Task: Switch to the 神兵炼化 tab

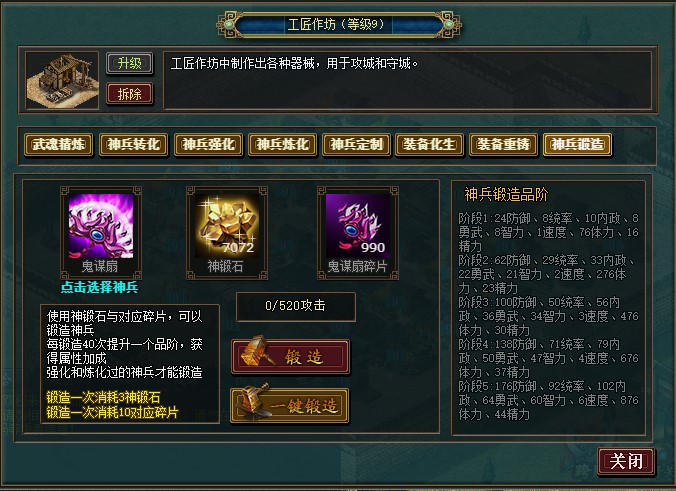Action: [x=283, y=144]
